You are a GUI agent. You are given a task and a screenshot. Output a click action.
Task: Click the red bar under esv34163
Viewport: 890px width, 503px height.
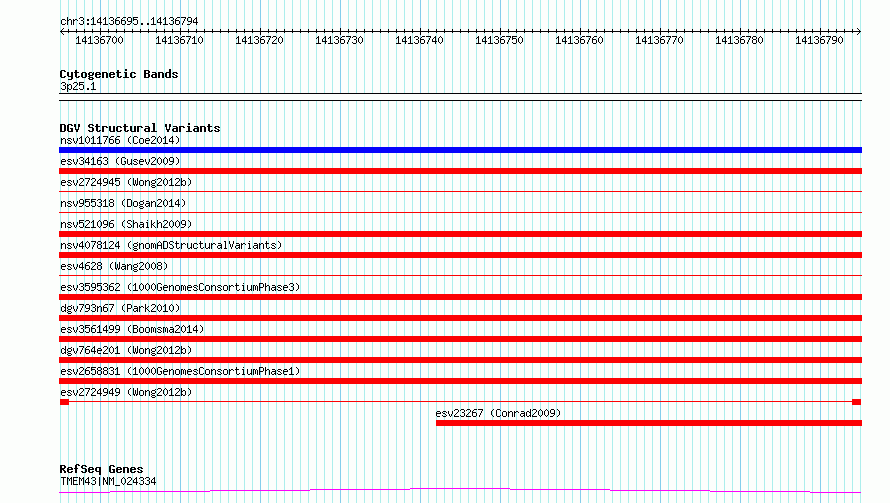460,171
